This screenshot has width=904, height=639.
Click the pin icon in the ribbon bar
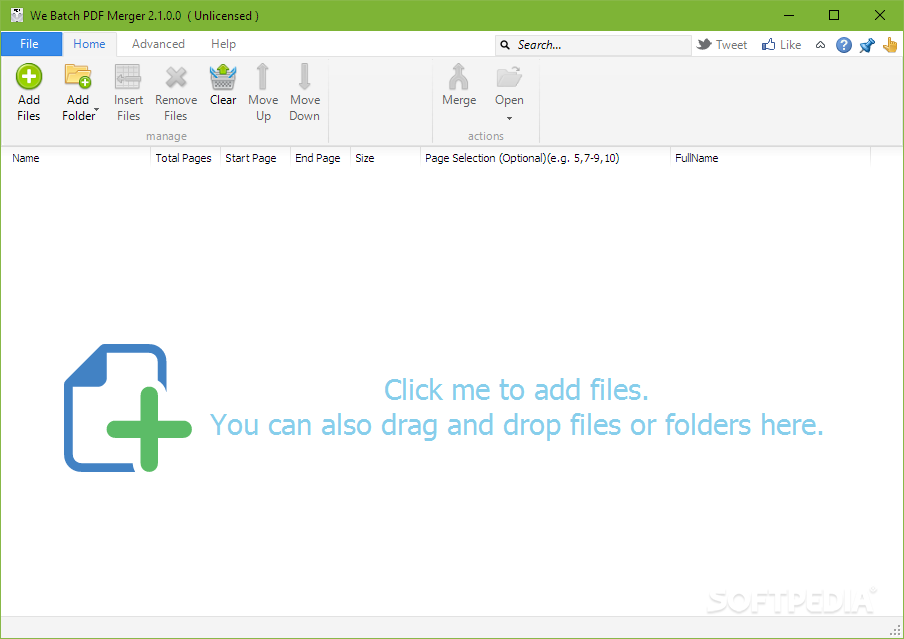point(867,45)
